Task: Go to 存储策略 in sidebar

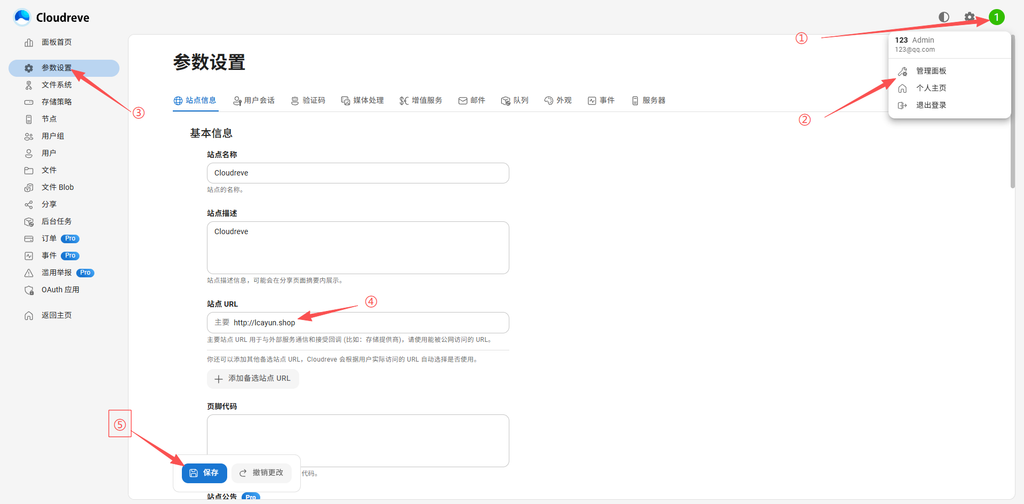Action: coord(64,102)
